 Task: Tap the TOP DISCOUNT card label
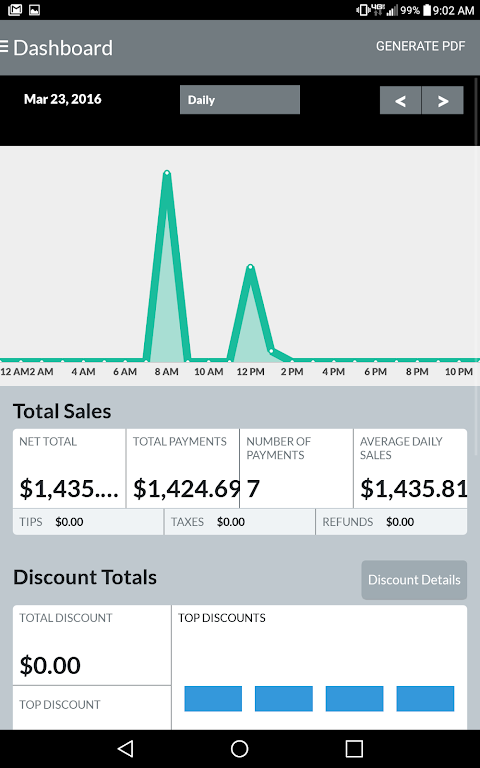(60, 704)
